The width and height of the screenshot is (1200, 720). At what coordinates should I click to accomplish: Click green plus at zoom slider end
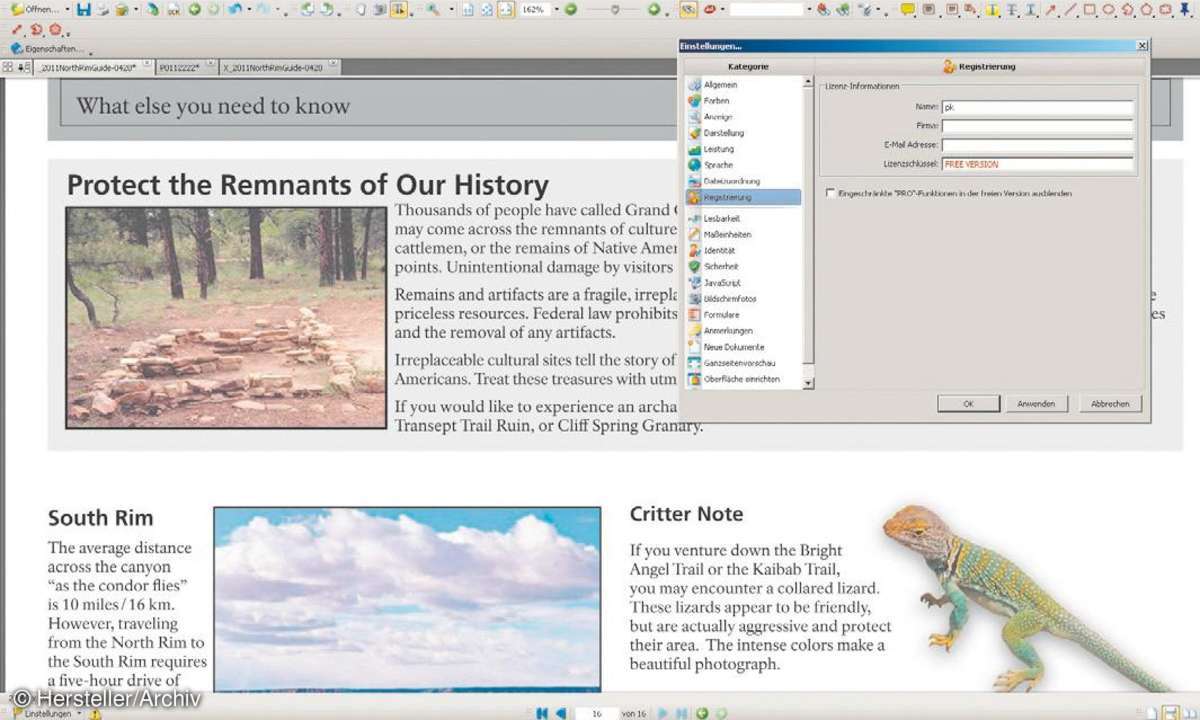[x=654, y=9]
